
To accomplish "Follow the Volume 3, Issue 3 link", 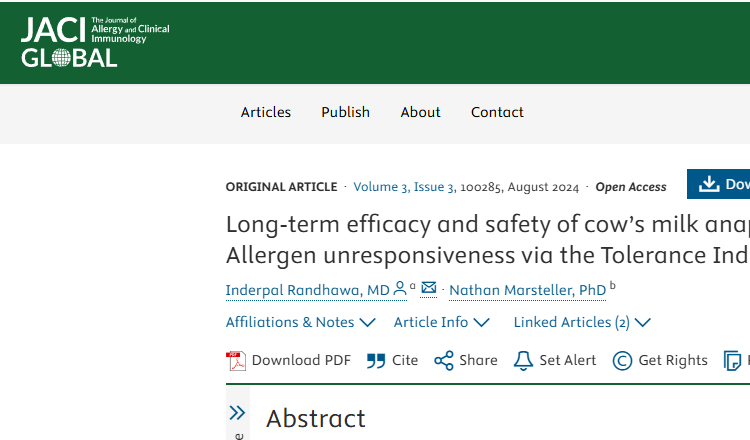I will tap(404, 187).
